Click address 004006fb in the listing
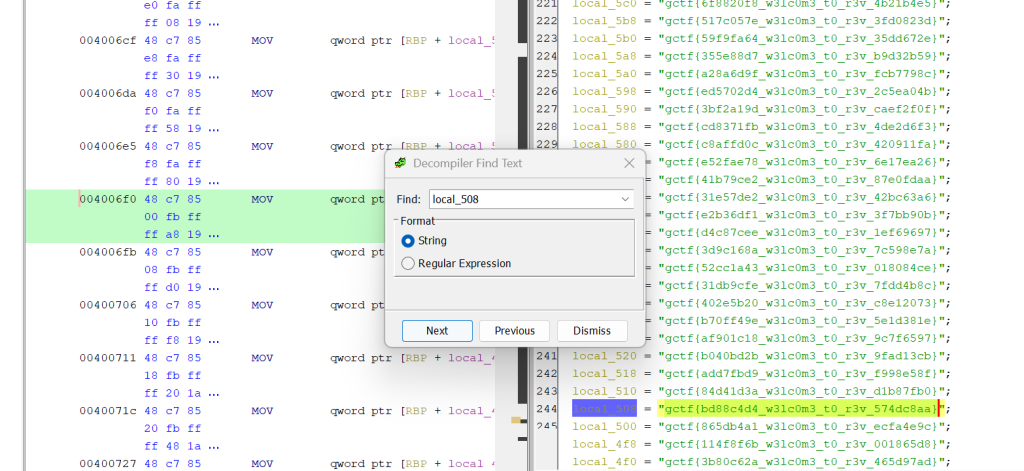This screenshot has width=1024, height=471. point(108,252)
